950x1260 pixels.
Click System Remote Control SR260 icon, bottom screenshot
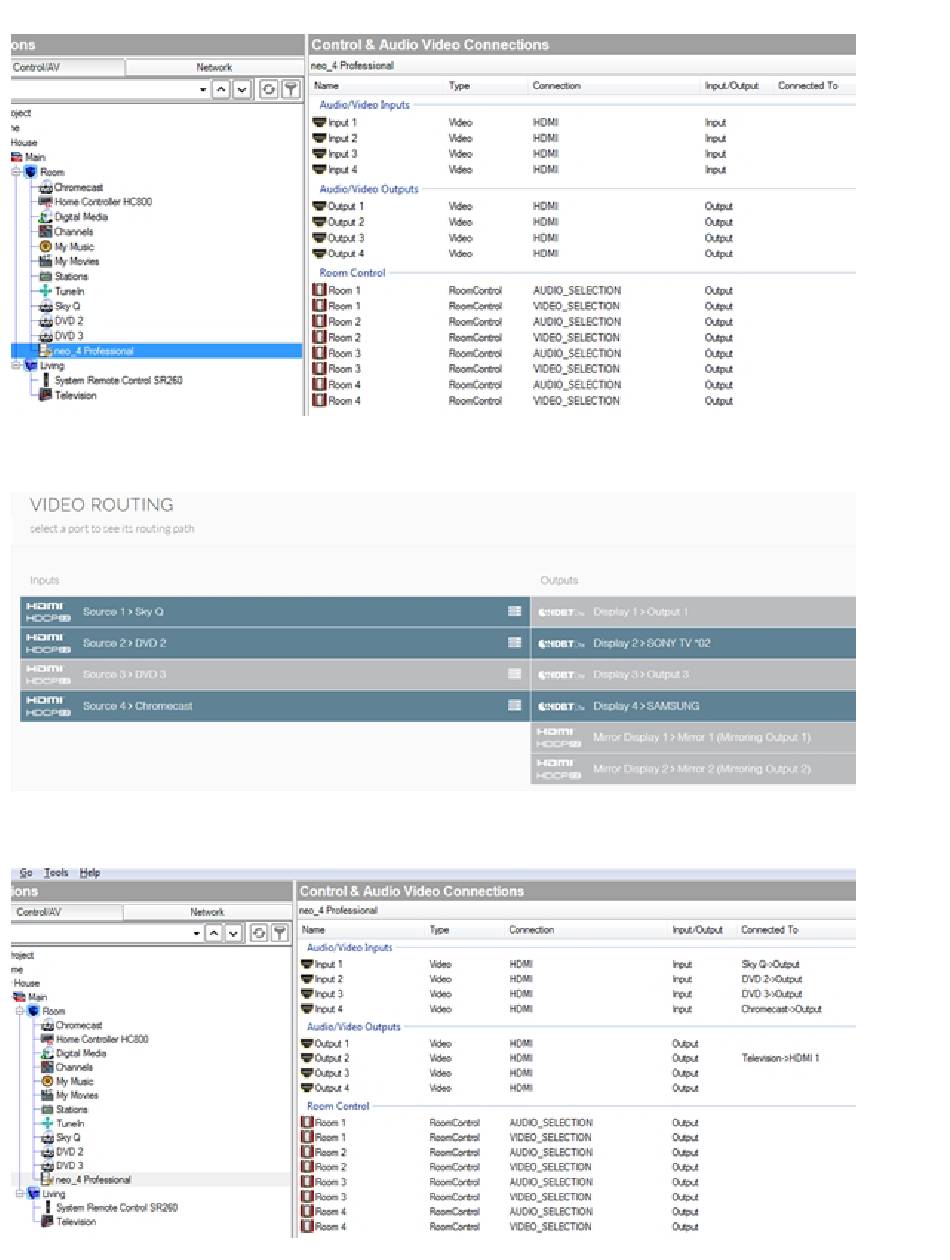(x=47, y=1208)
